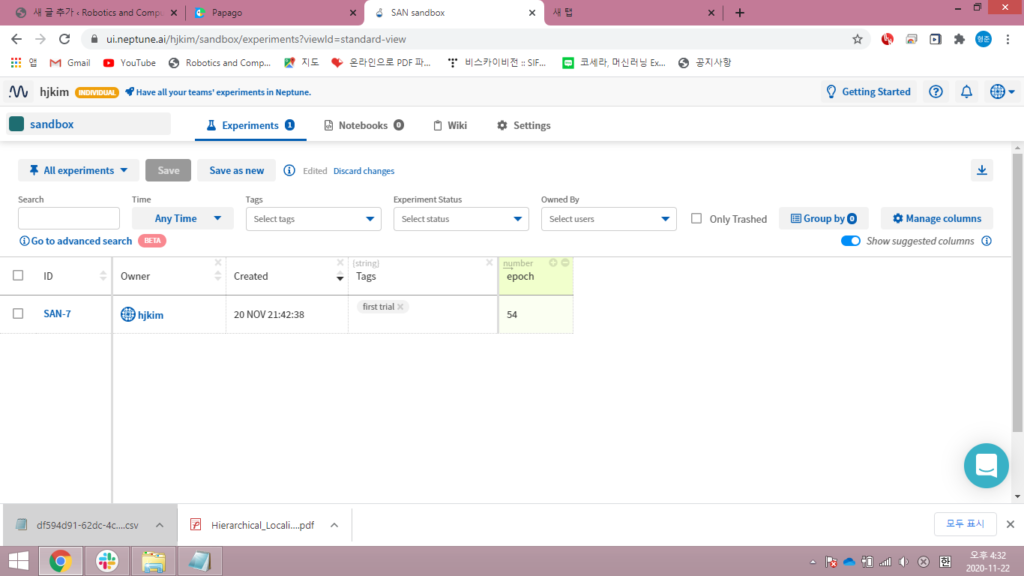The height and width of the screenshot is (576, 1024).
Task: Click the download experiments icon
Action: click(x=982, y=170)
